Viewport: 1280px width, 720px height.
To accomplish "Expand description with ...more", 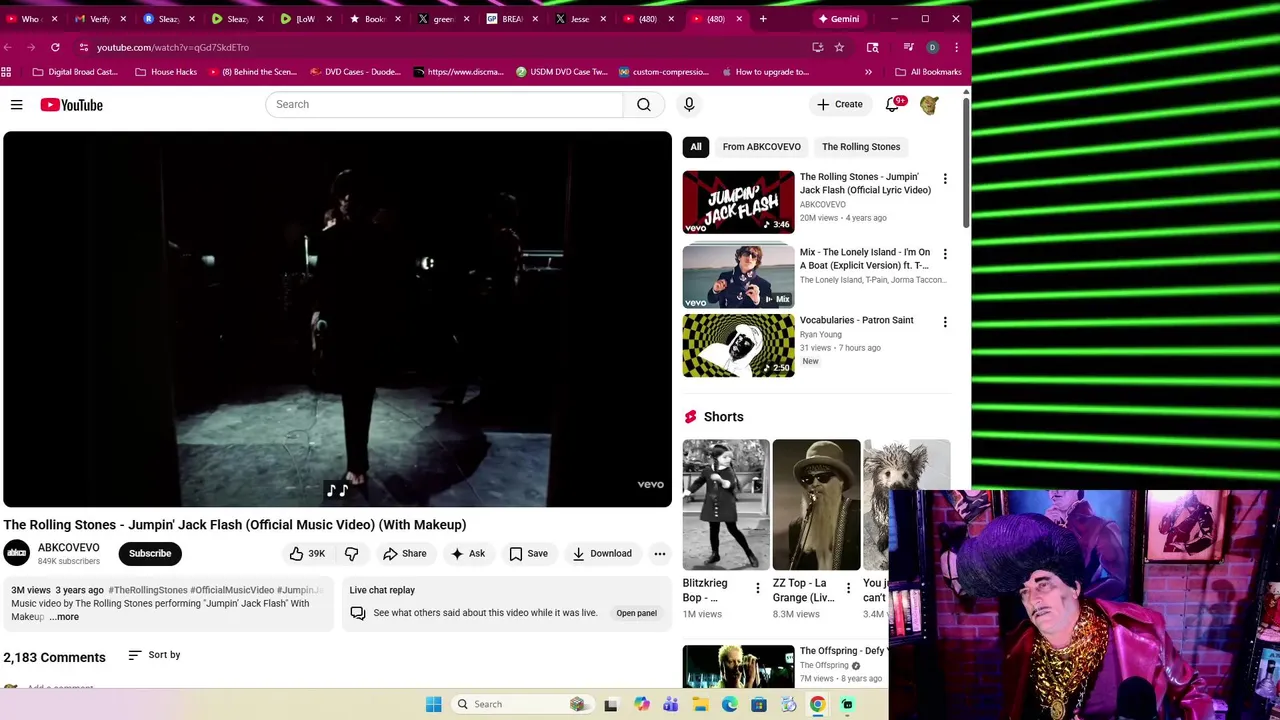I will [65, 617].
